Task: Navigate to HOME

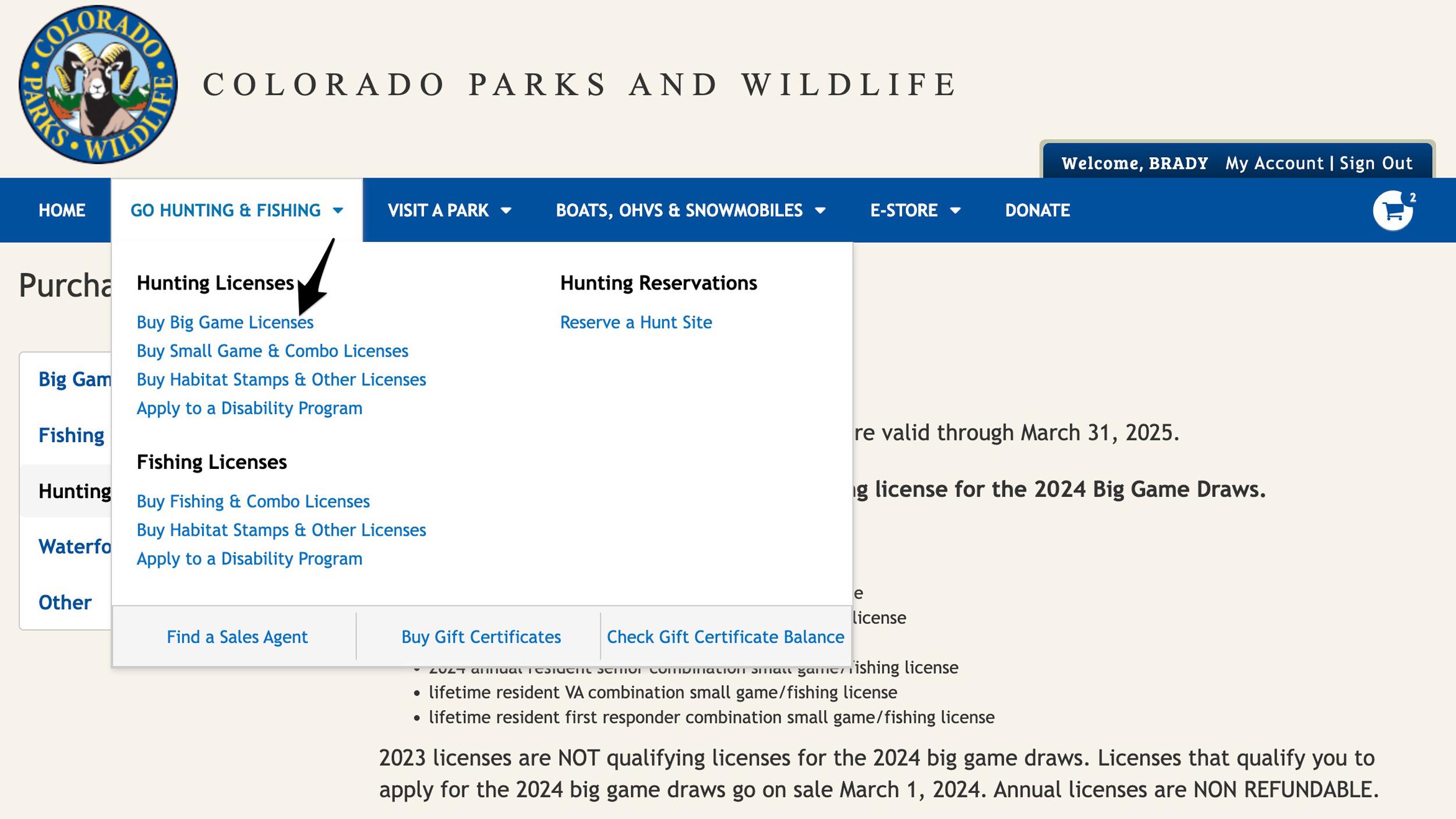Action: coord(61,210)
